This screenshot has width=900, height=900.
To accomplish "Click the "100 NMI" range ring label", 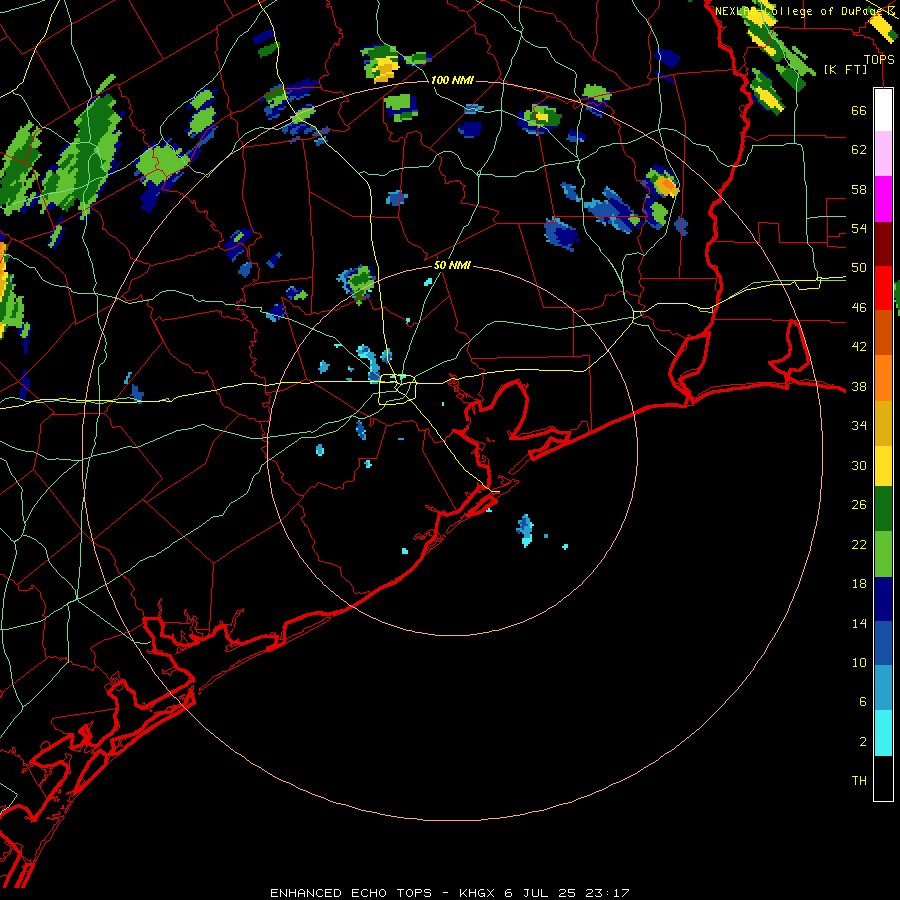I will [452, 80].
